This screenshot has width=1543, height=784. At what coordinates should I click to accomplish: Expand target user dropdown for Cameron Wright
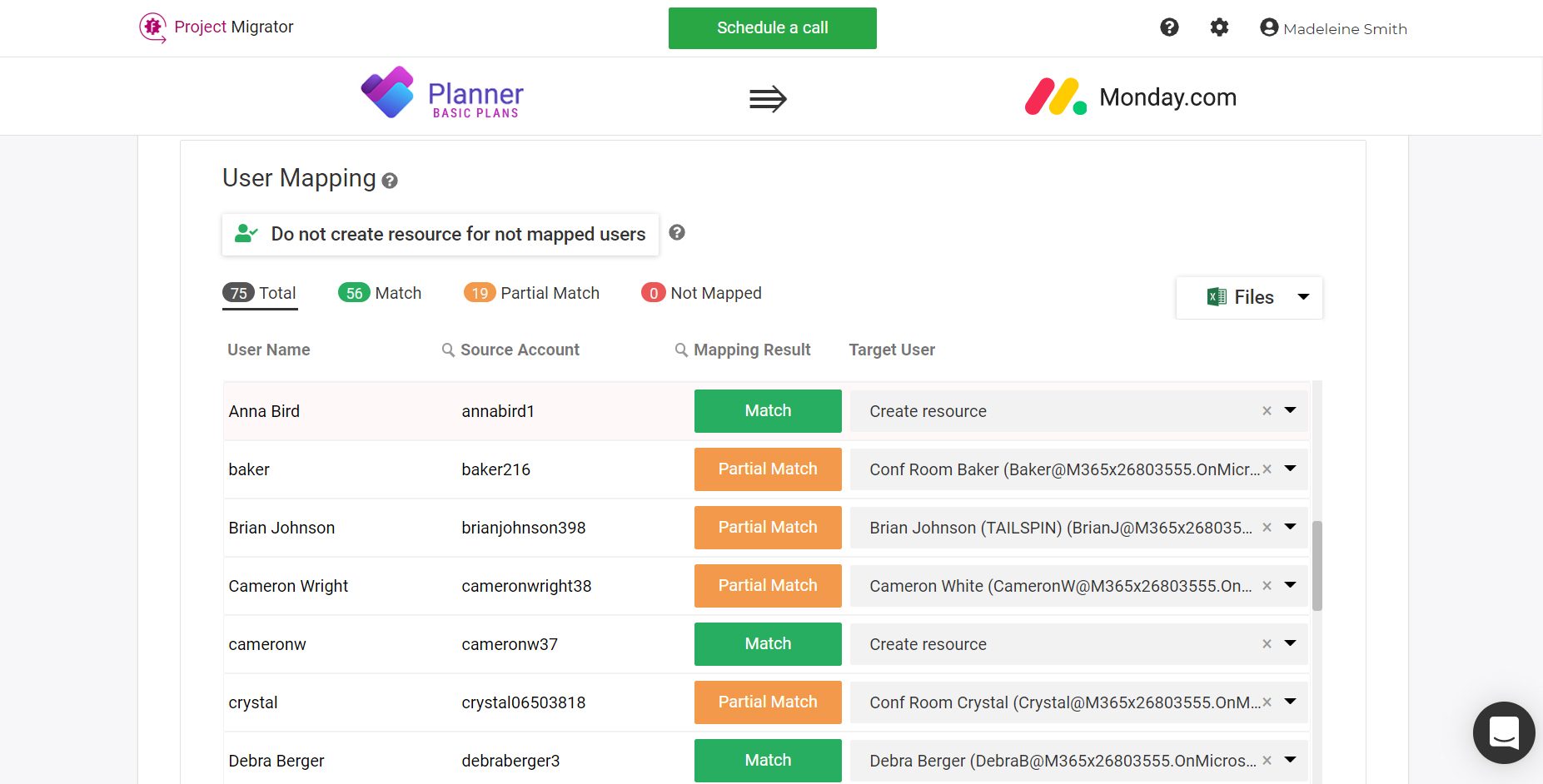[1290, 585]
